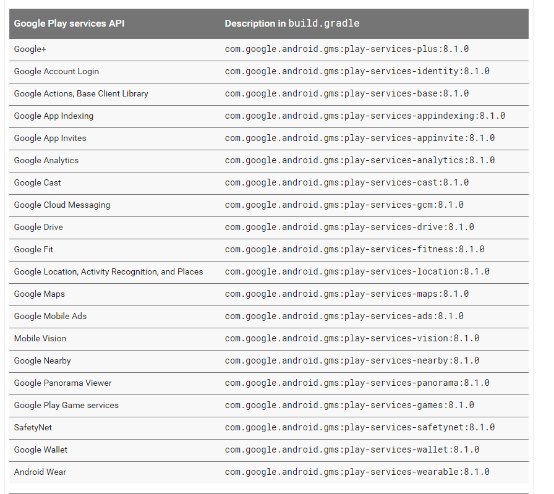Select the play-services-location:8.1.0 dependency string
The image size is (554, 494).
pos(357,272)
